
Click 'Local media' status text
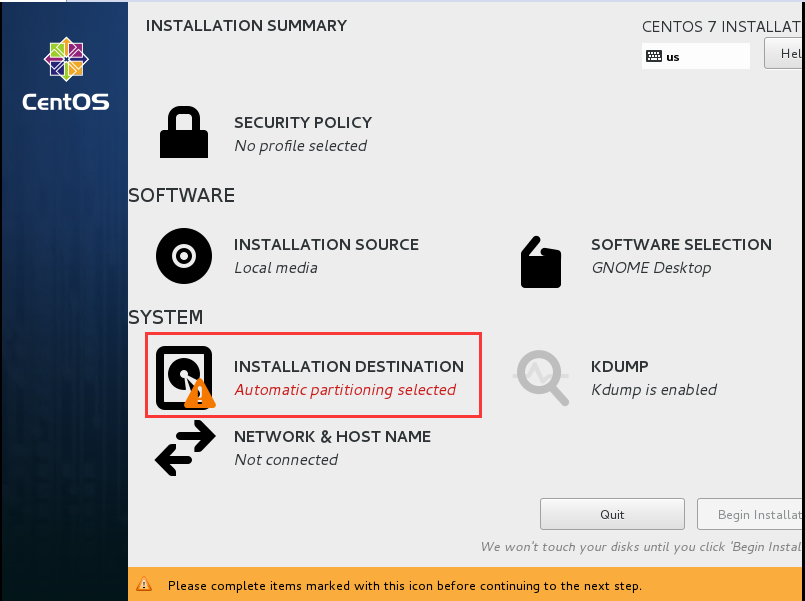(276, 268)
